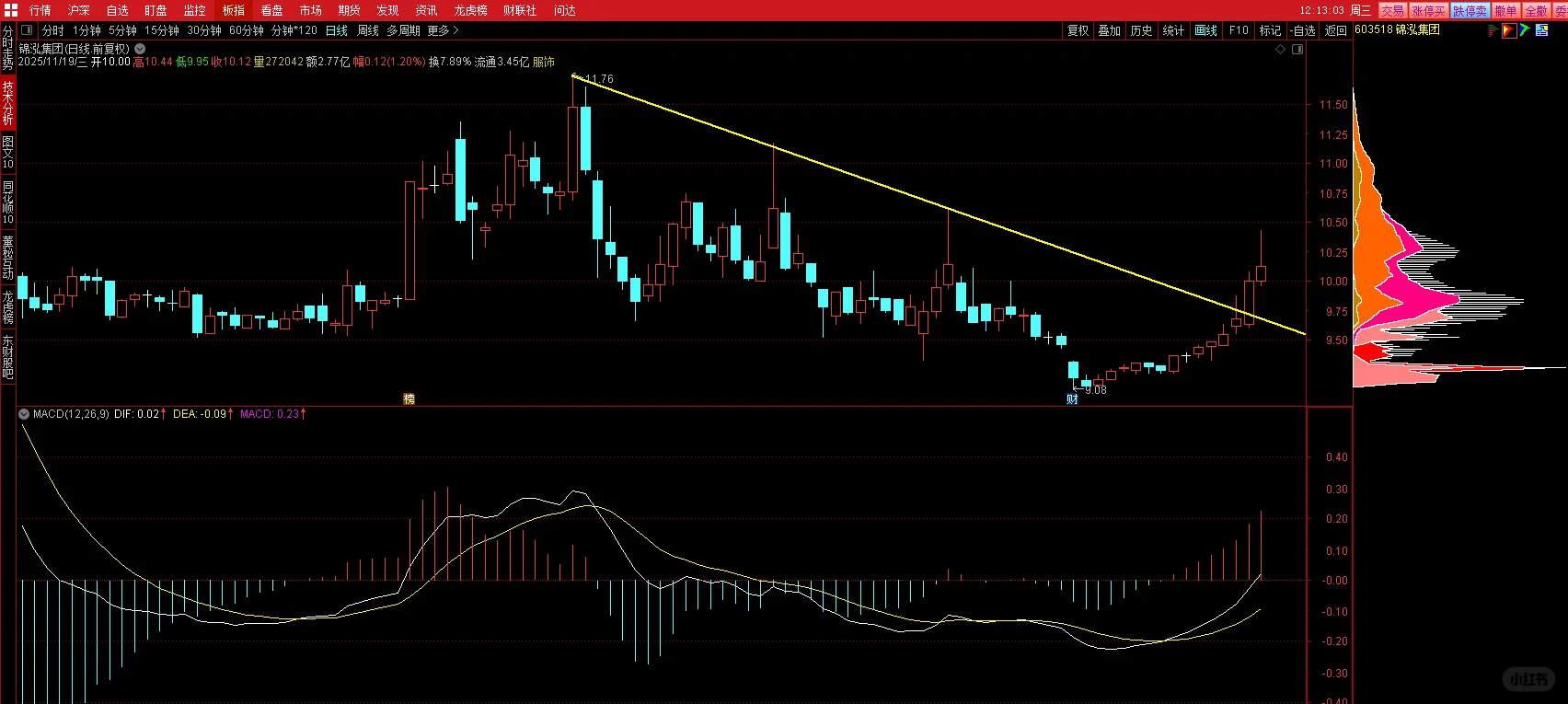This screenshot has height=704, width=1568.
Task: Click the 跌停卖 button
Action: pyautogui.click(x=1470, y=10)
